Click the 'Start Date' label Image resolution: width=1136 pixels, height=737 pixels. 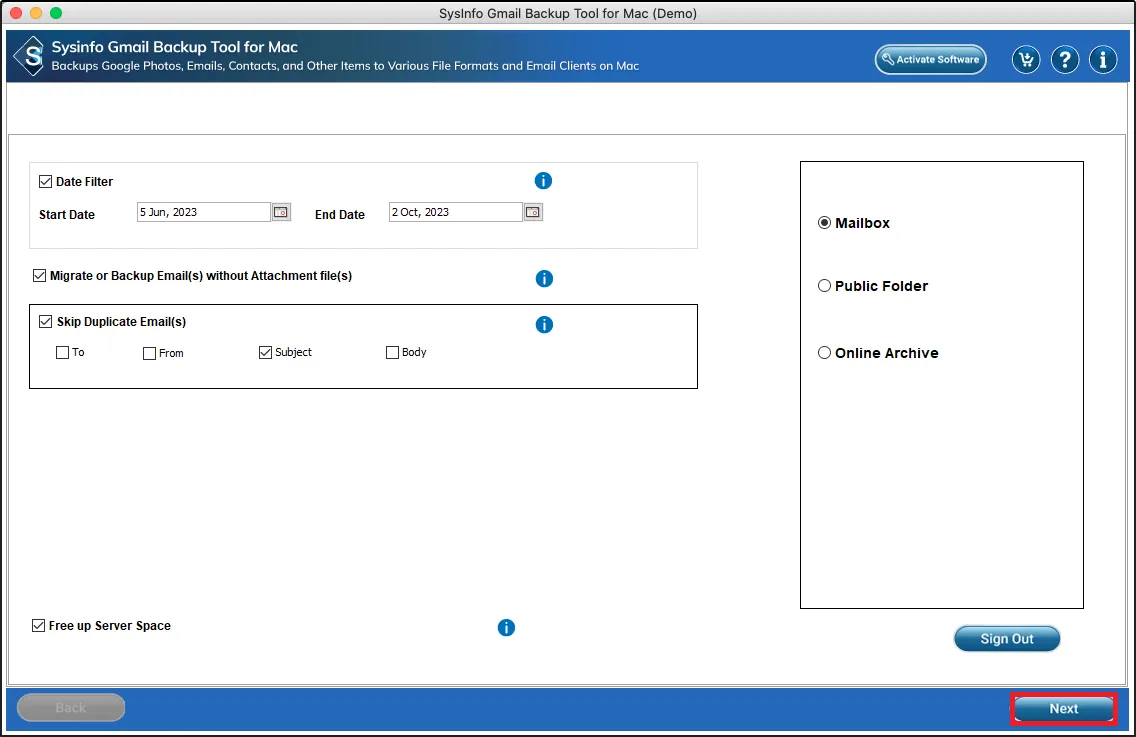[67, 215]
